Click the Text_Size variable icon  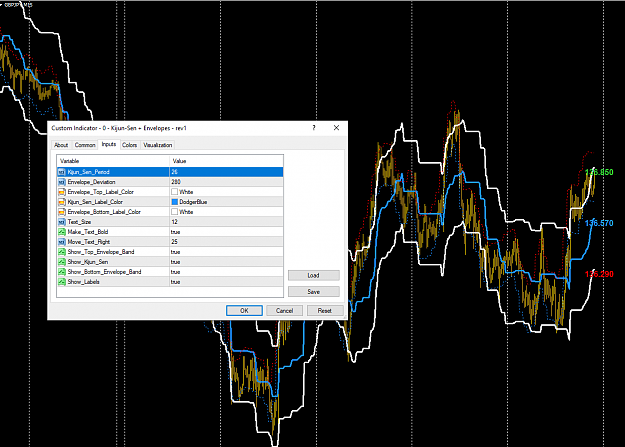[x=62, y=222]
